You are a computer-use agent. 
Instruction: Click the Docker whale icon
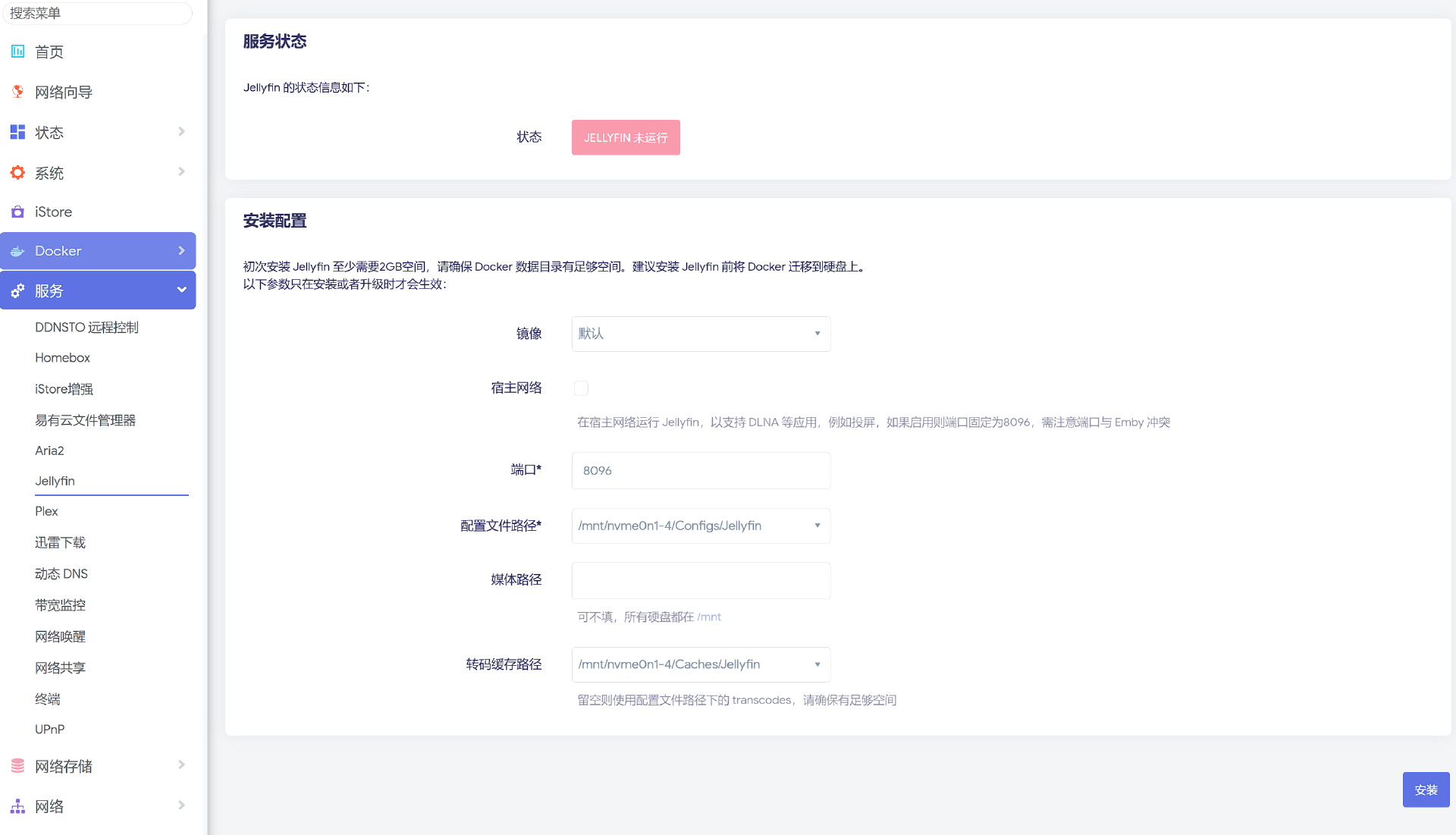point(17,251)
